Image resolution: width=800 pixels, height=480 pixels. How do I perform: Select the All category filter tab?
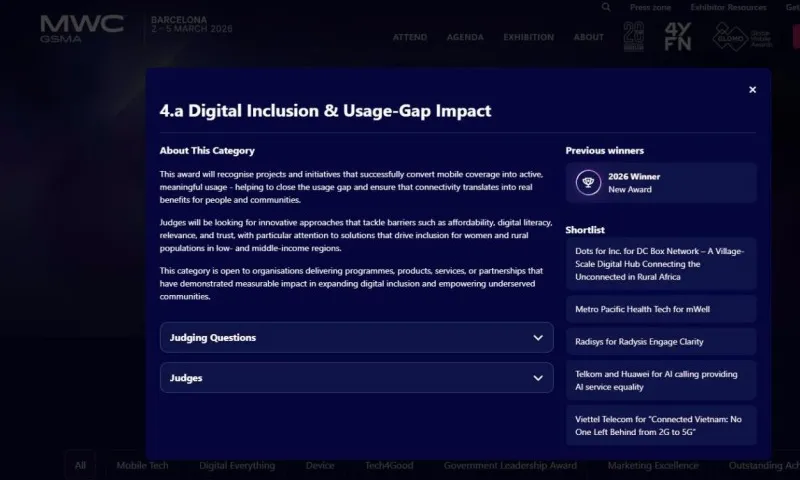(x=80, y=466)
